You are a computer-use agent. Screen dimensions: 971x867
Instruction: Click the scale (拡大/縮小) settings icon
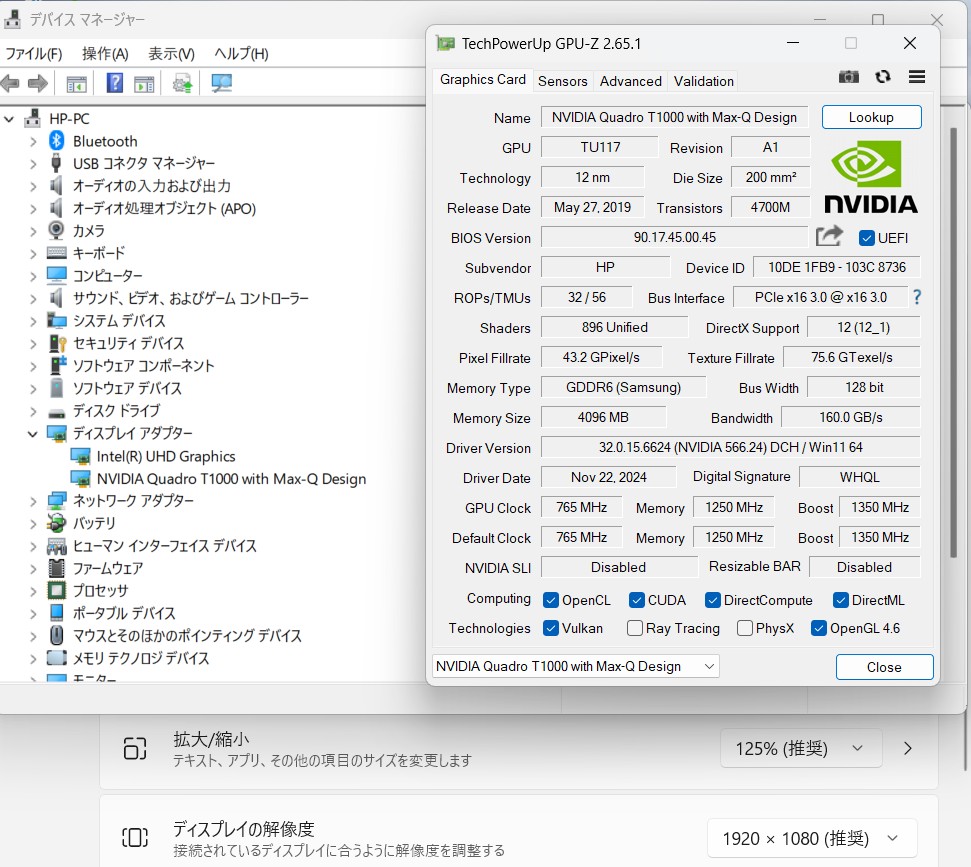click(135, 748)
